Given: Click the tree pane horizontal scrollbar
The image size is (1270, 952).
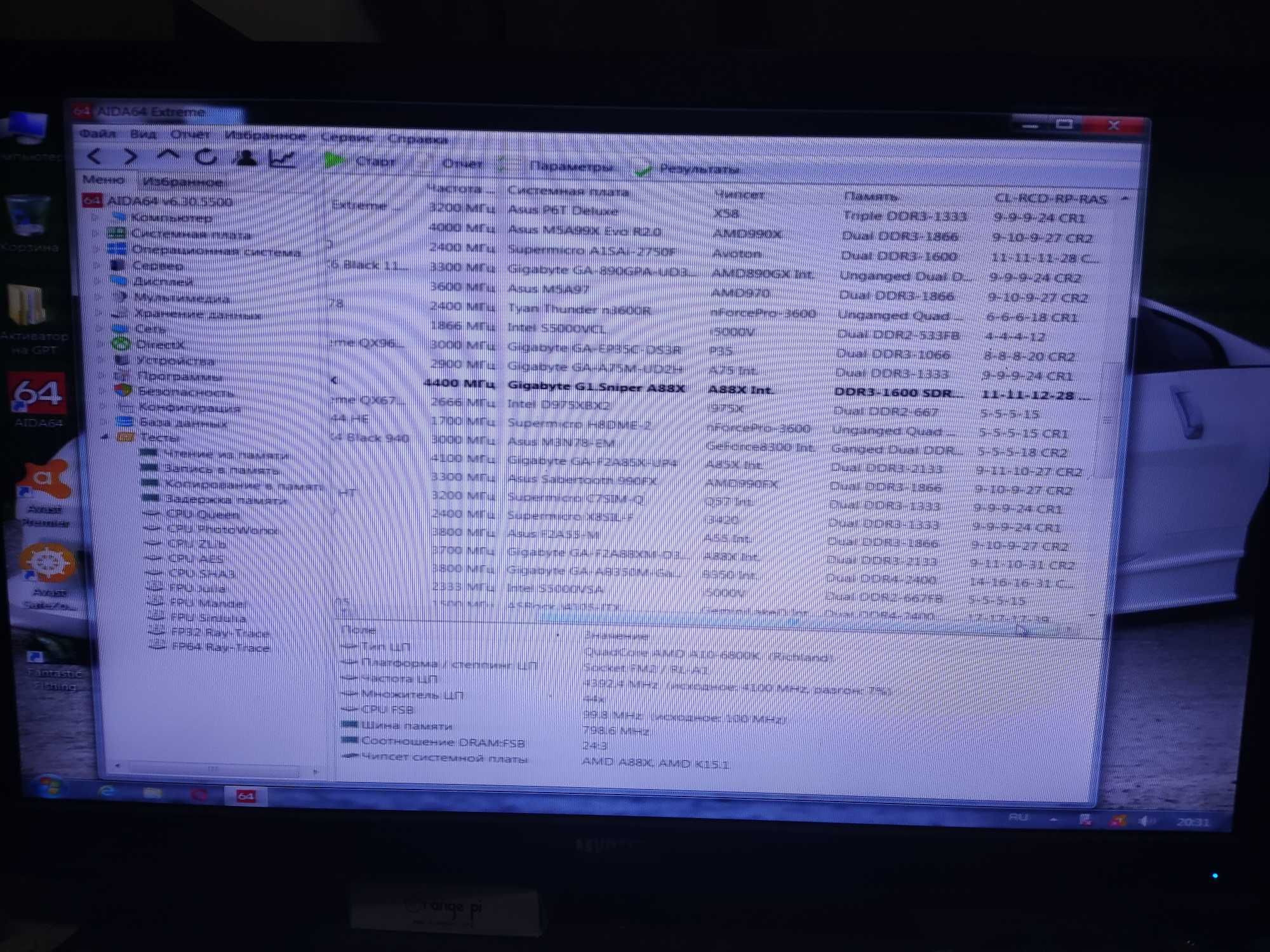Looking at the screenshot, I should click(216, 769).
